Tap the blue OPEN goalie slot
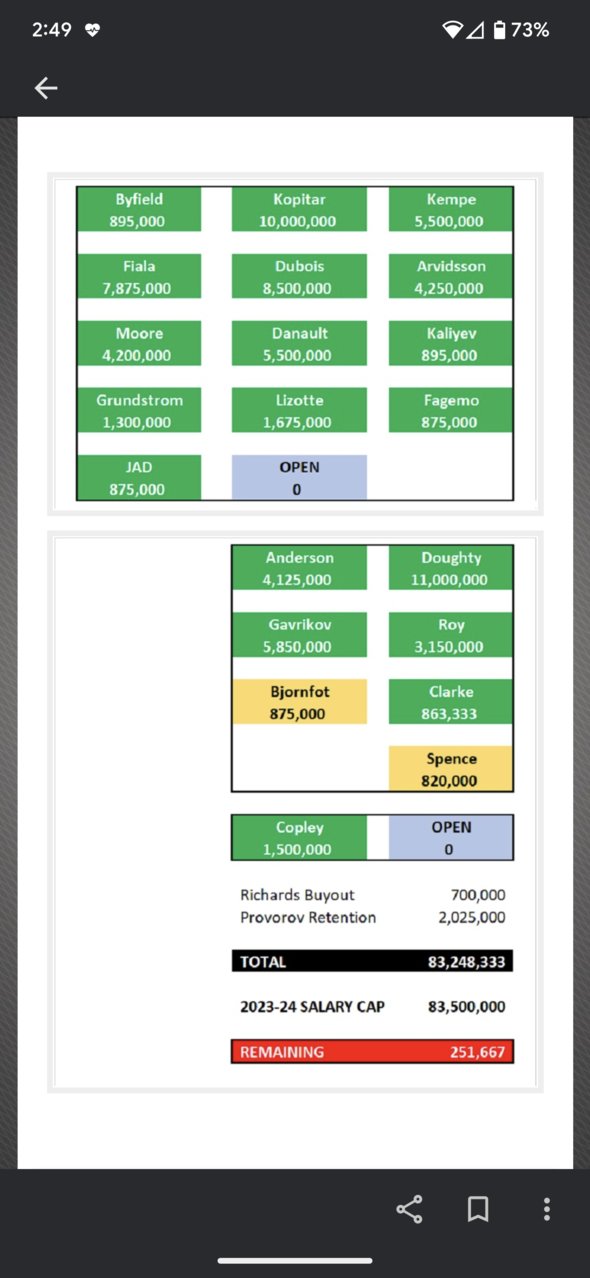The image size is (590, 1278). (451, 837)
